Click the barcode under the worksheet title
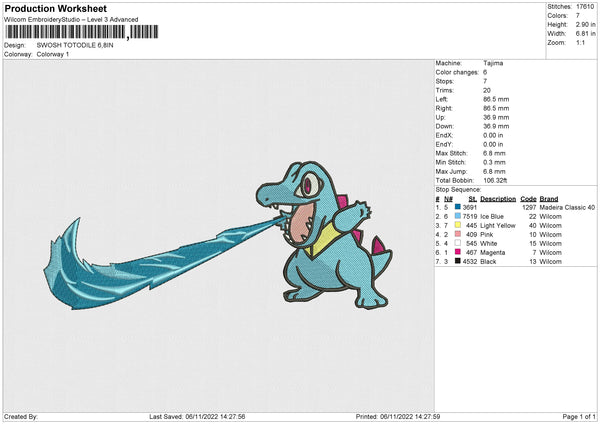Viewport: 600px width, 424px height. [x=82, y=32]
